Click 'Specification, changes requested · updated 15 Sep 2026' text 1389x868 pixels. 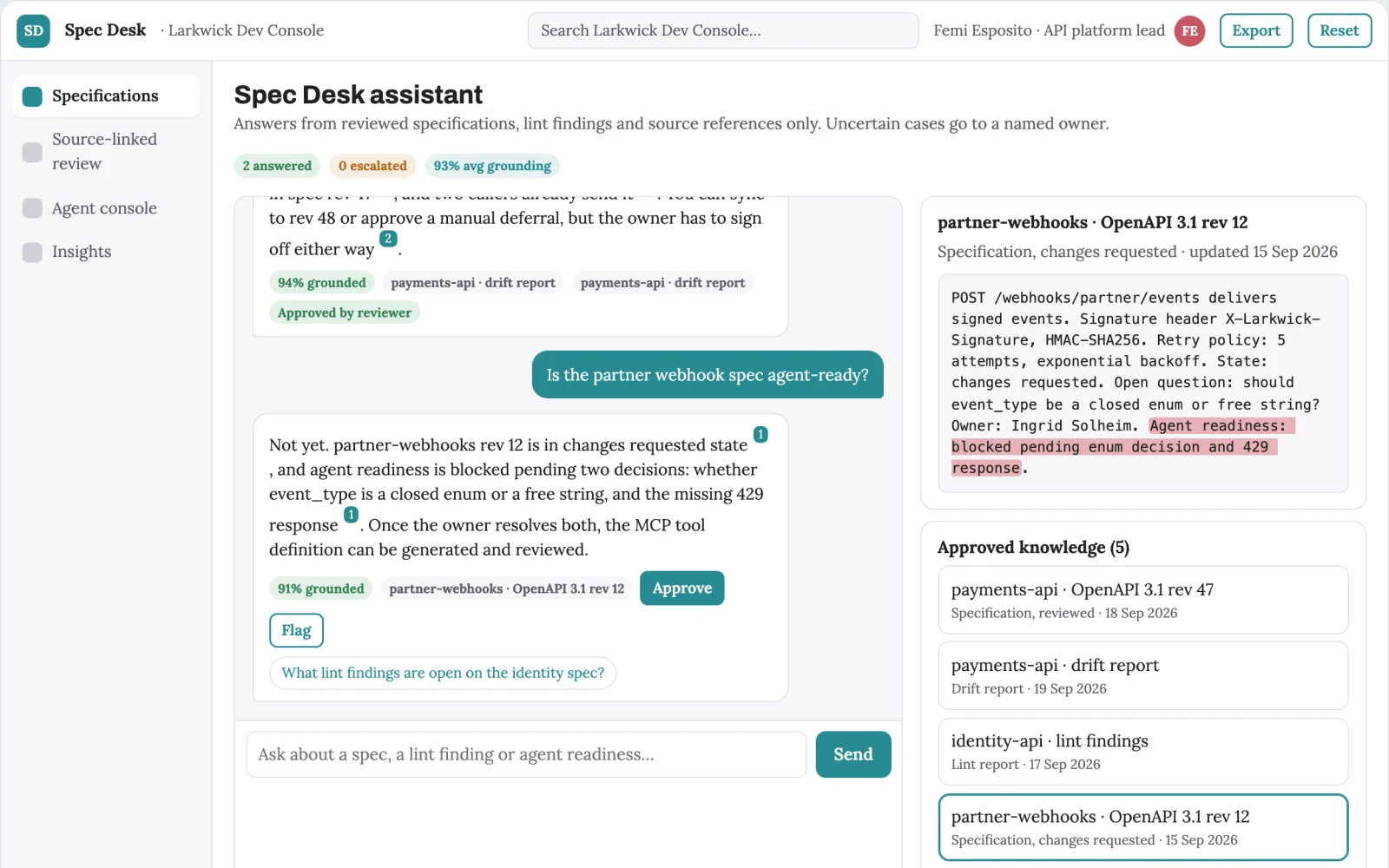[x=1137, y=252]
